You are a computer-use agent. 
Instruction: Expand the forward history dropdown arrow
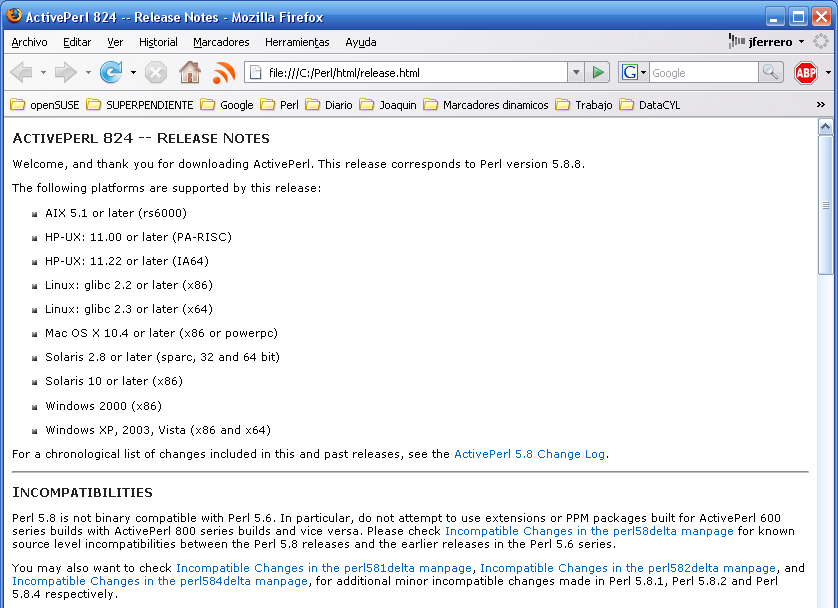tap(88, 73)
